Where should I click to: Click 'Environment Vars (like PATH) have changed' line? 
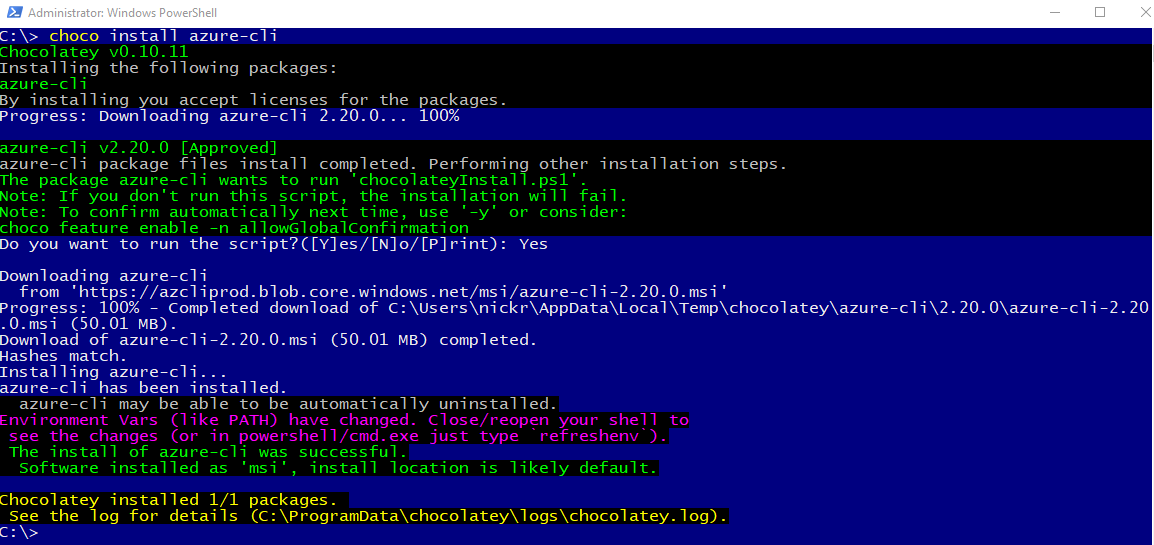point(344,420)
